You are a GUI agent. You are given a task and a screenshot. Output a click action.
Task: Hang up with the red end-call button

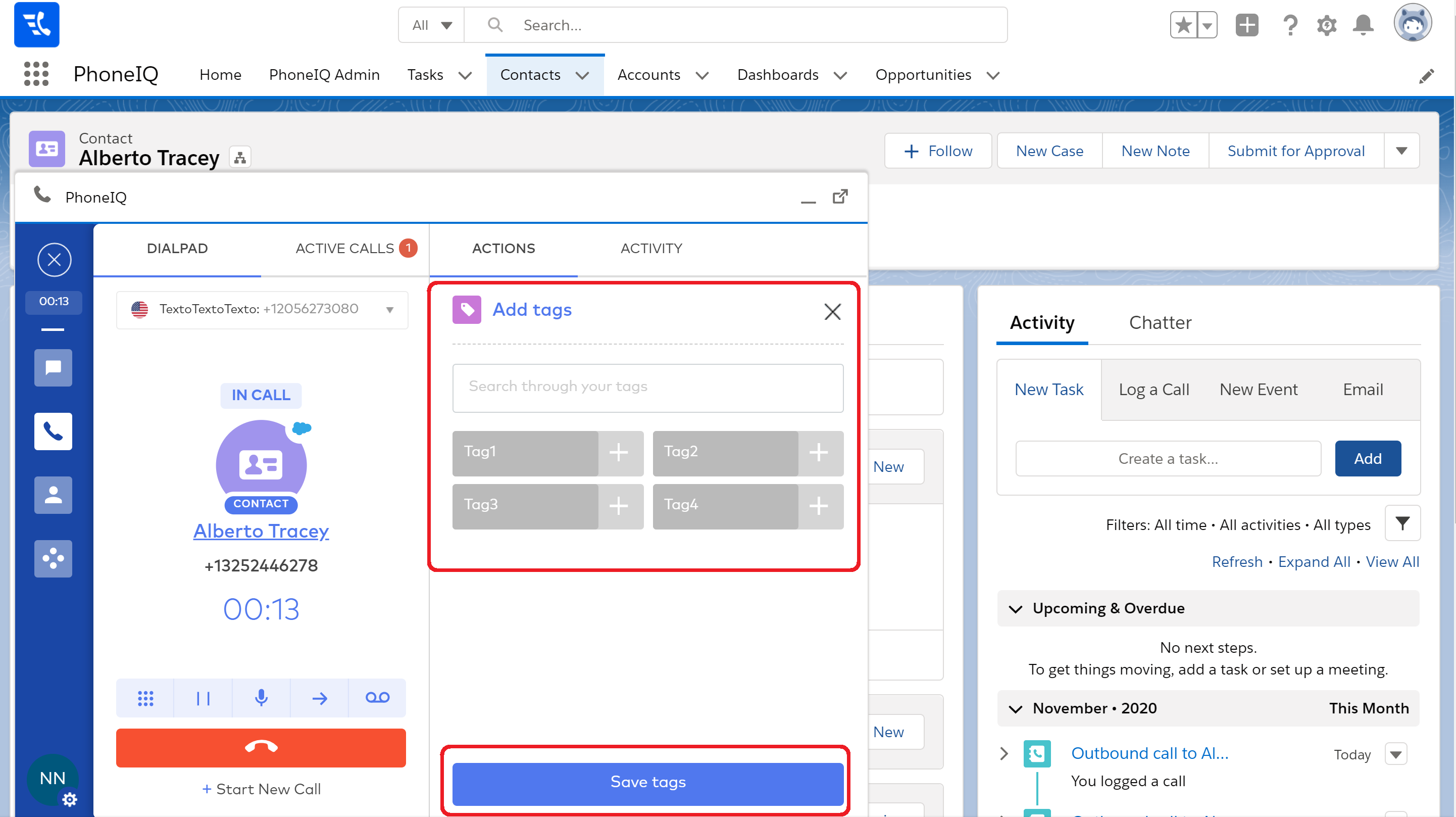(x=261, y=747)
